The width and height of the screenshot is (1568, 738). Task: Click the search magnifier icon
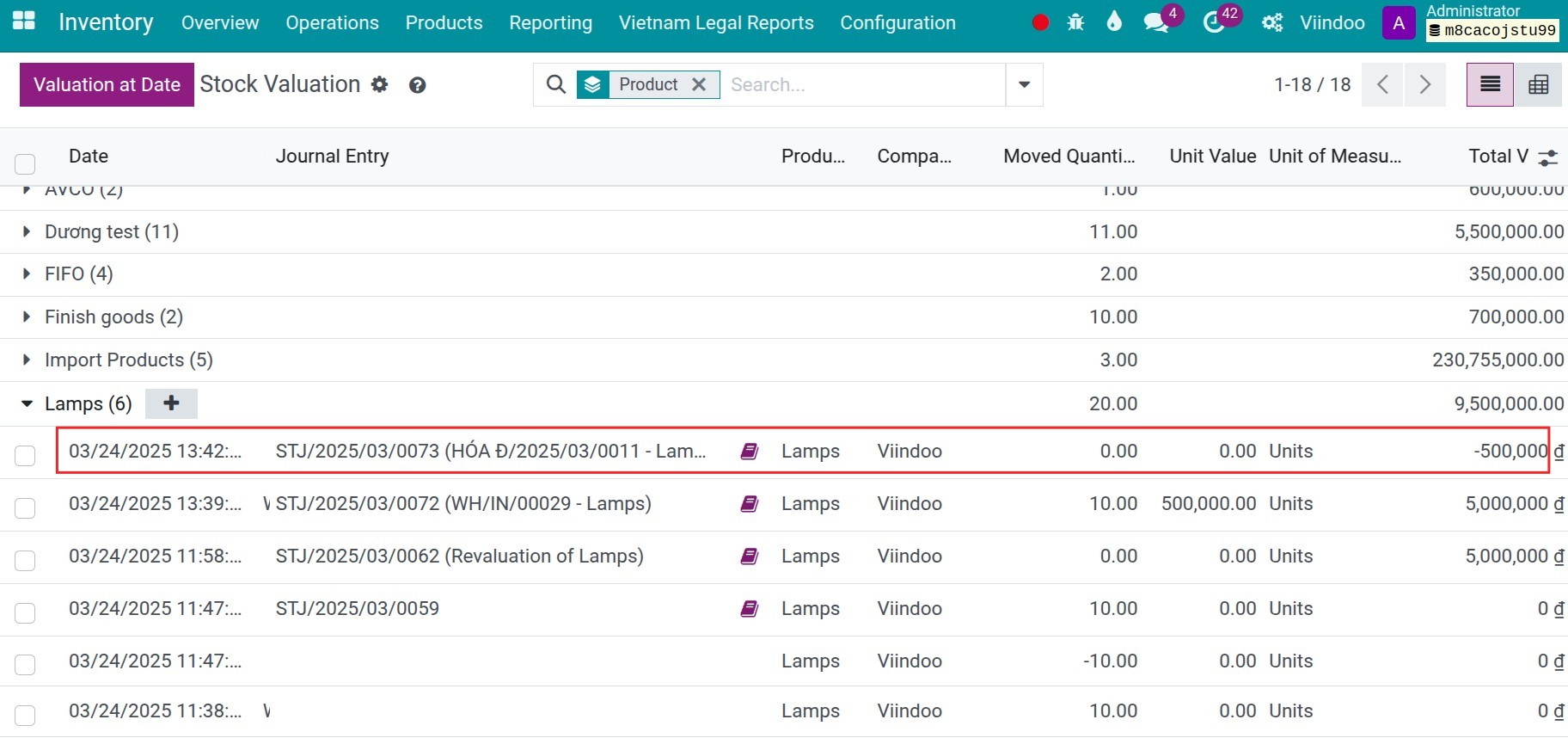coord(556,84)
